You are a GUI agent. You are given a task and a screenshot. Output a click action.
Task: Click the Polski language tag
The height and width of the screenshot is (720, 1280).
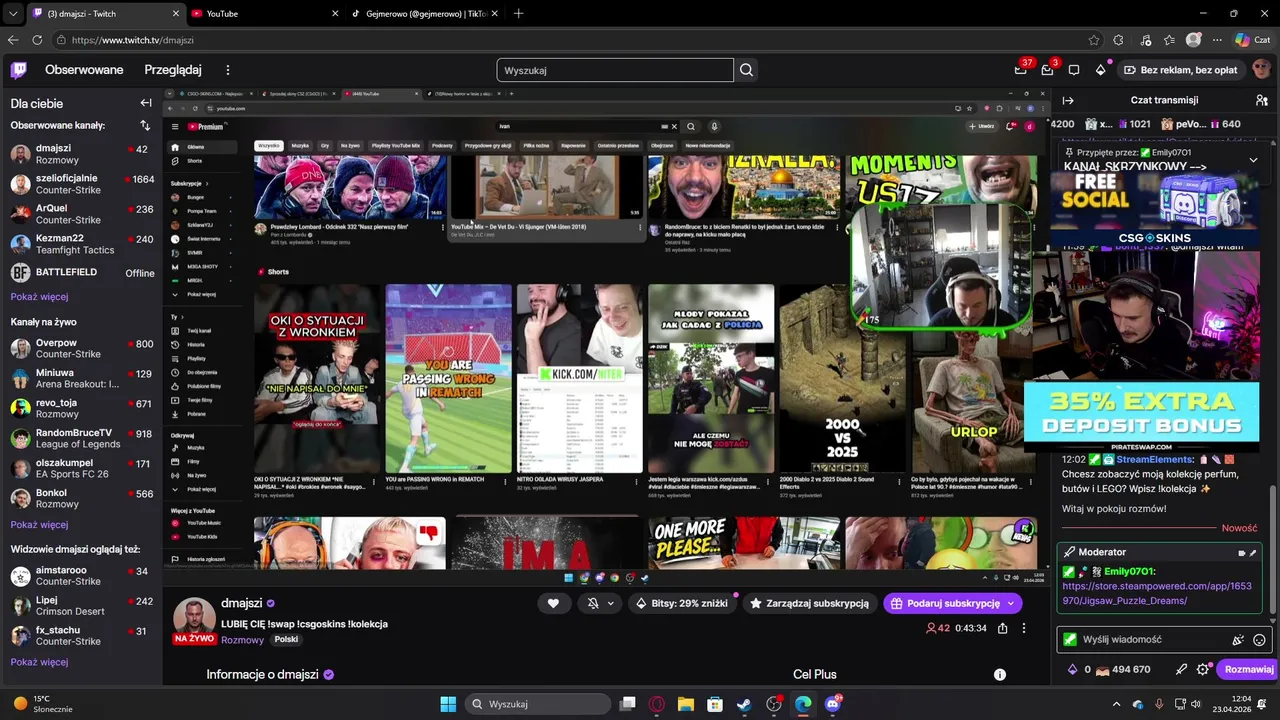286,640
